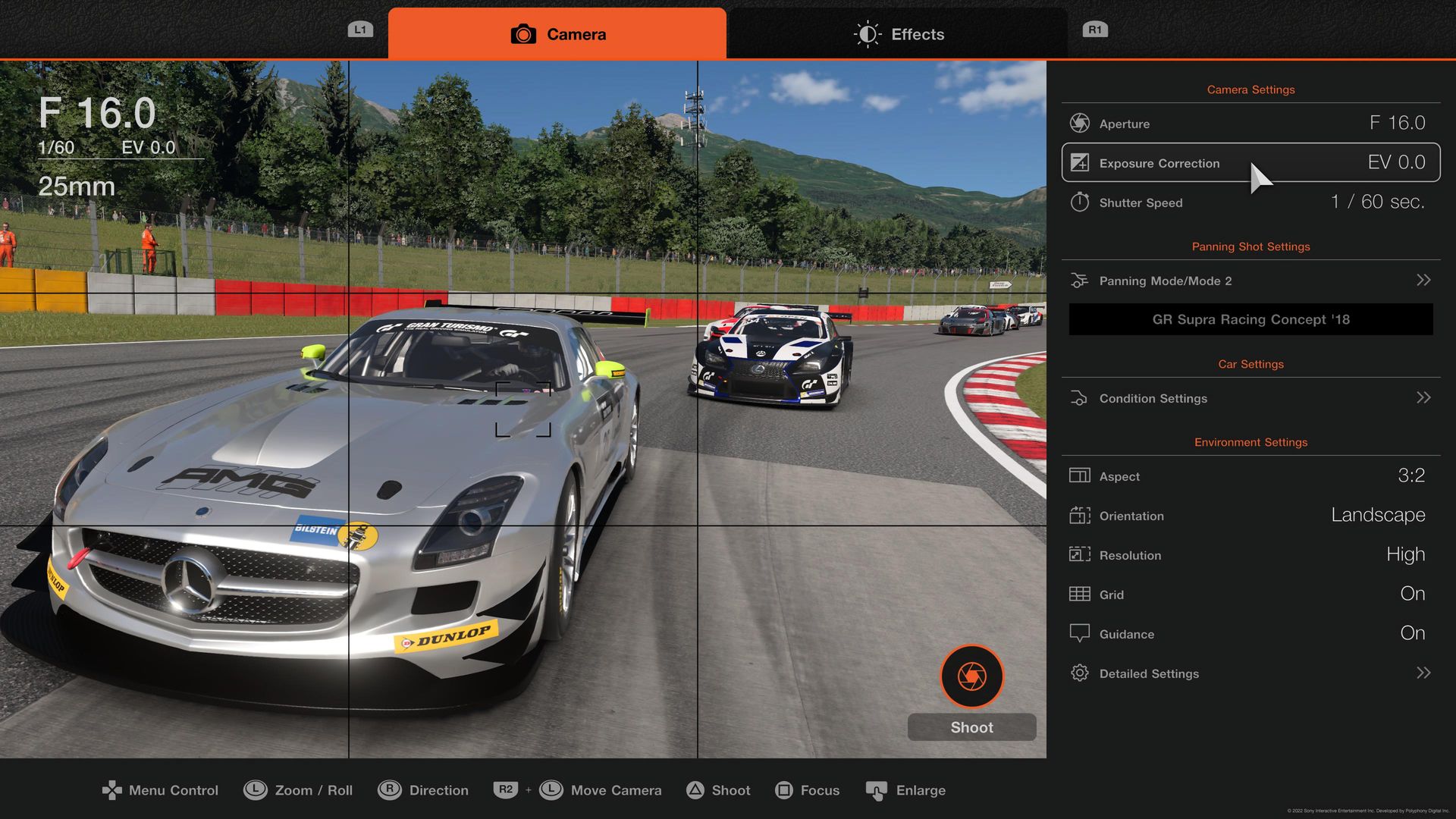Switch to the Effects tab

click(898, 34)
